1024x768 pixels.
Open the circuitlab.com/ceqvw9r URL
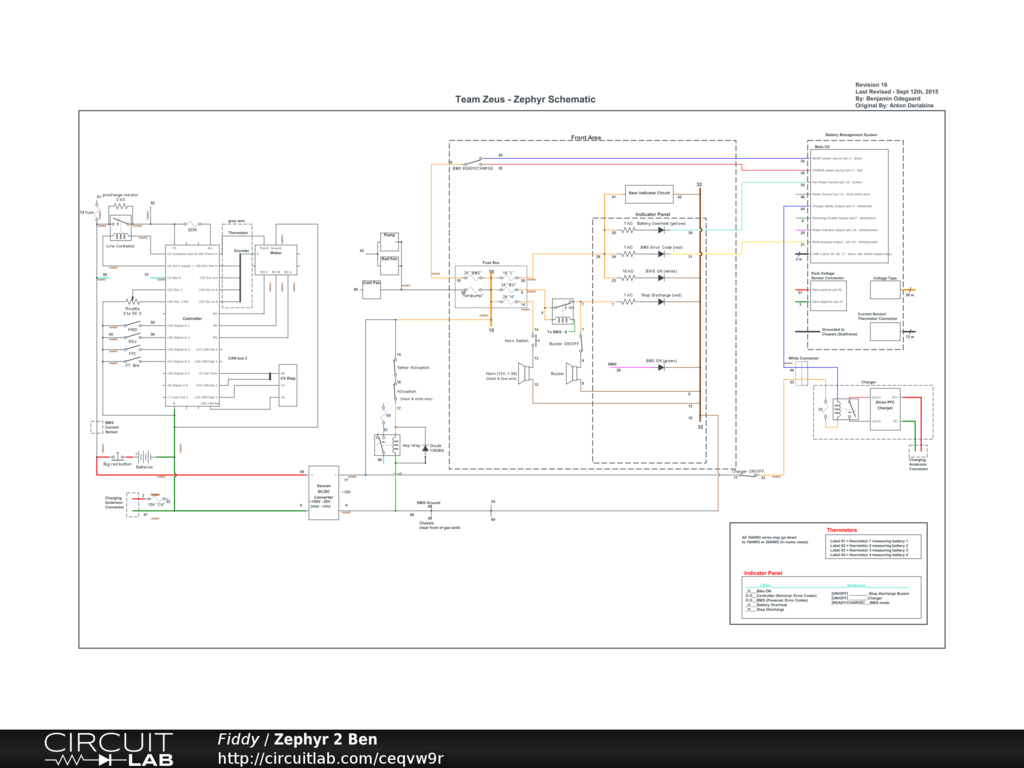pyautogui.click(x=330, y=759)
